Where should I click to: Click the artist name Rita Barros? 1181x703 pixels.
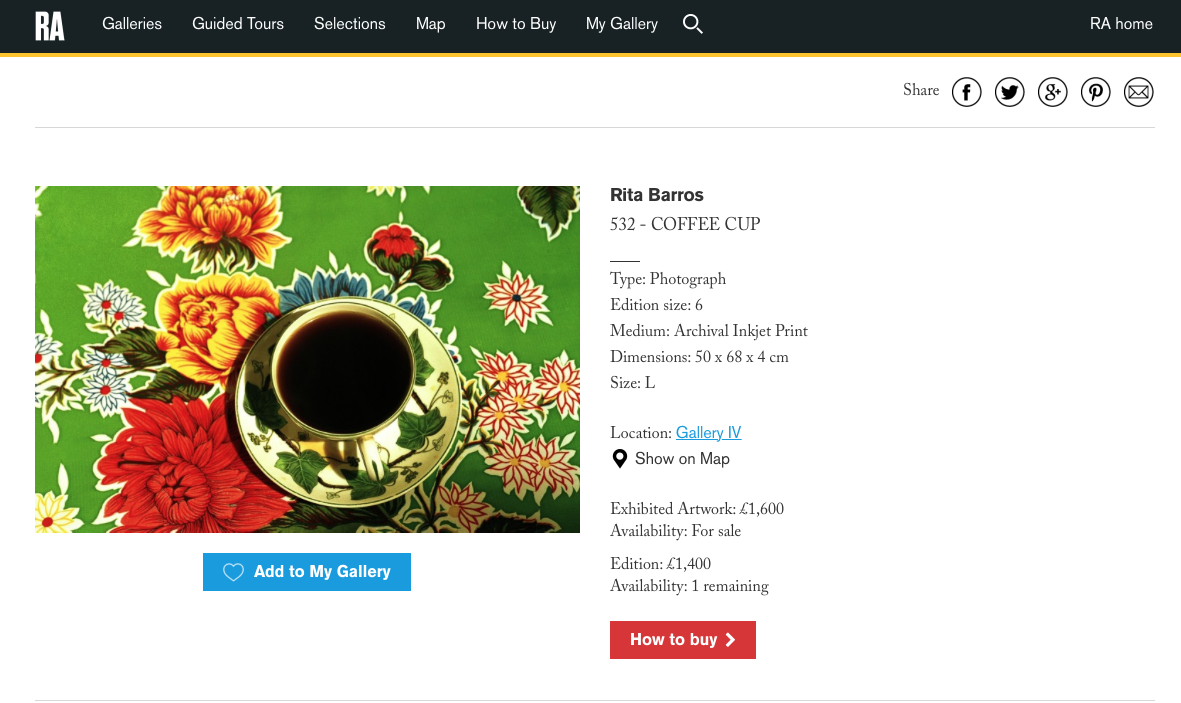[657, 195]
